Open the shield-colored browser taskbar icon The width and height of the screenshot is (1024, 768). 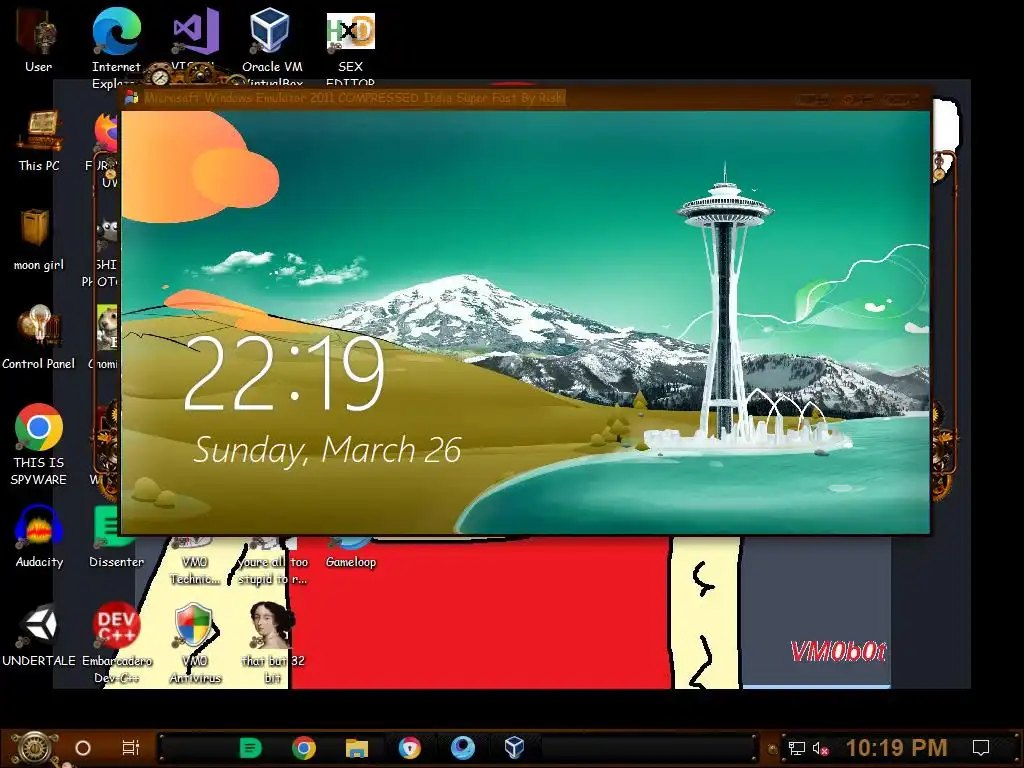[x=409, y=748]
